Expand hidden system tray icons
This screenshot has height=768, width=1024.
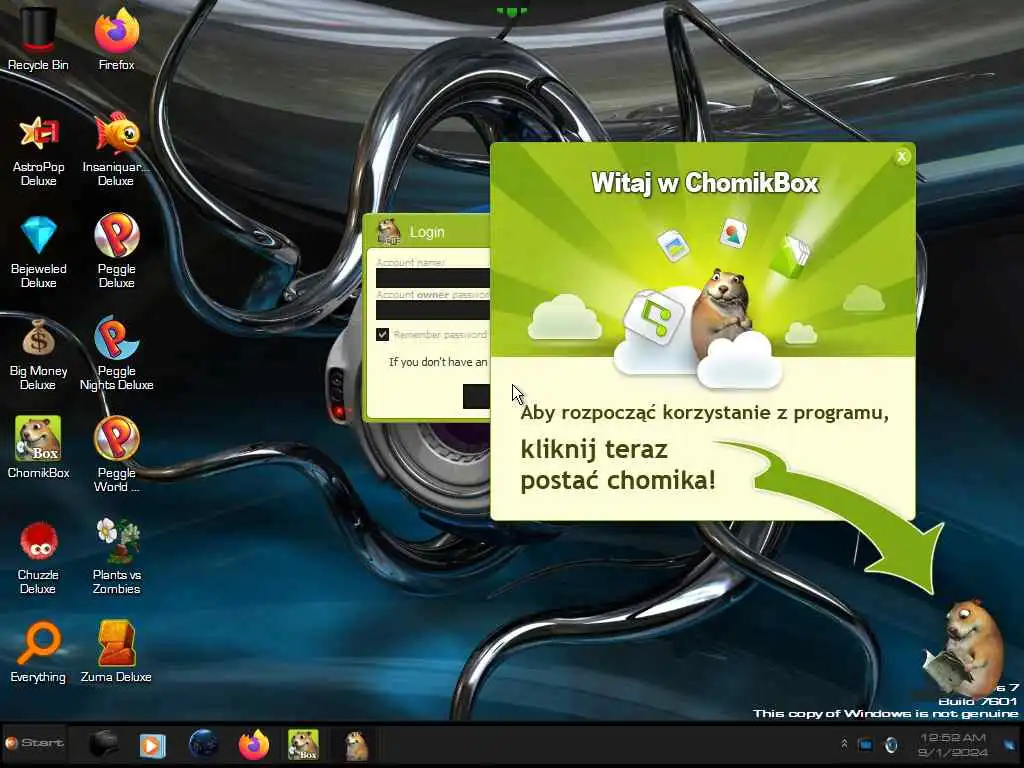pos(844,744)
